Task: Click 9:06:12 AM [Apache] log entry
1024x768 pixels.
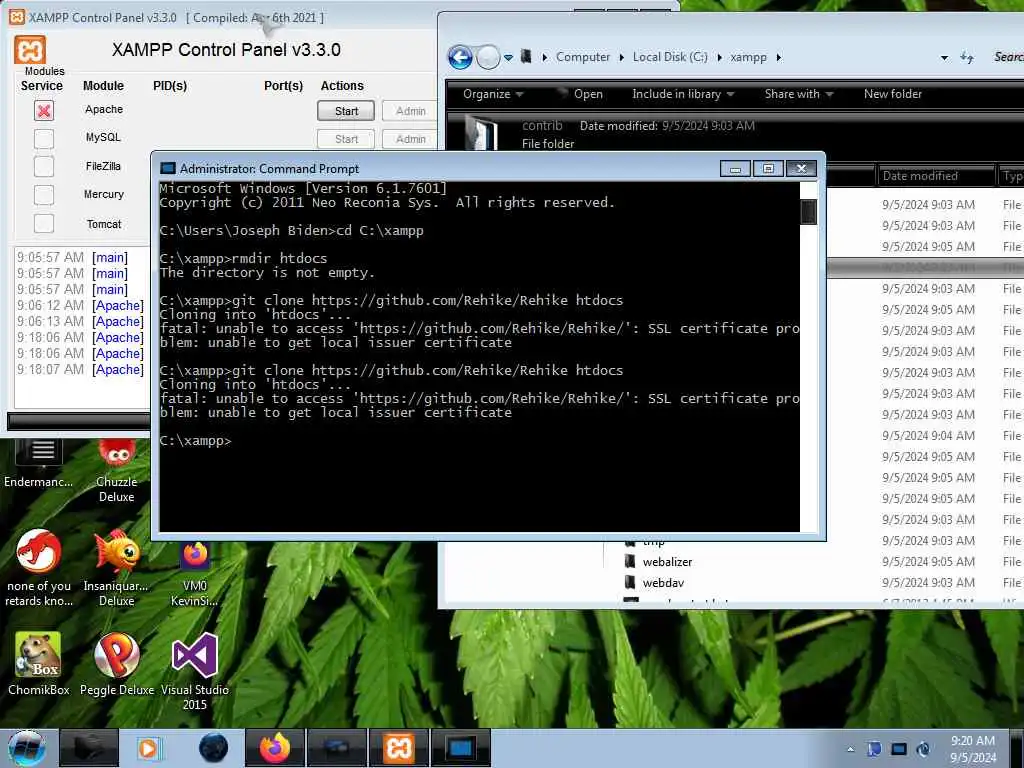Action: (80, 306)
